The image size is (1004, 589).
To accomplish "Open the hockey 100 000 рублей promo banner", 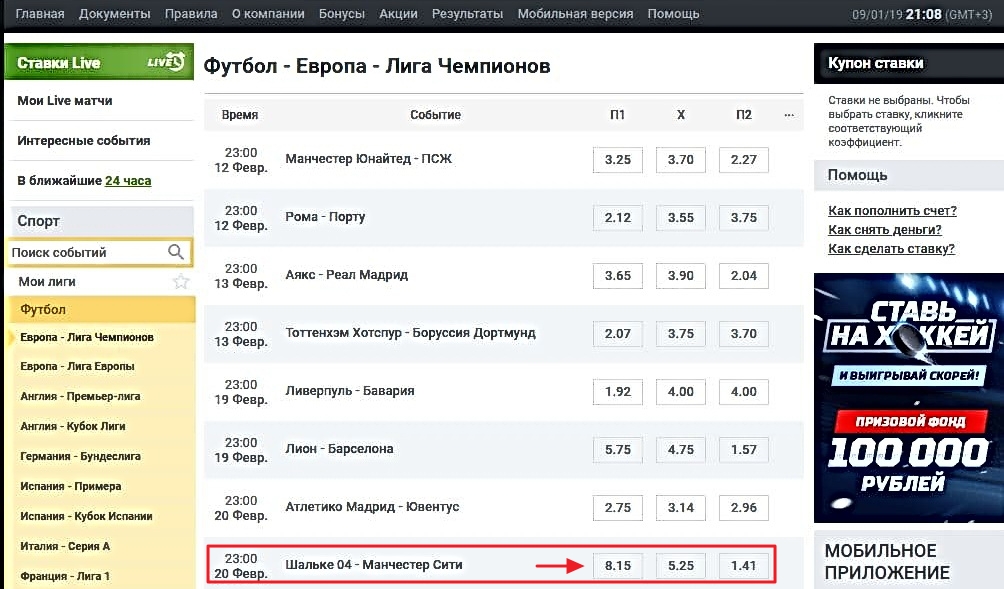I will tap(909, 398).
